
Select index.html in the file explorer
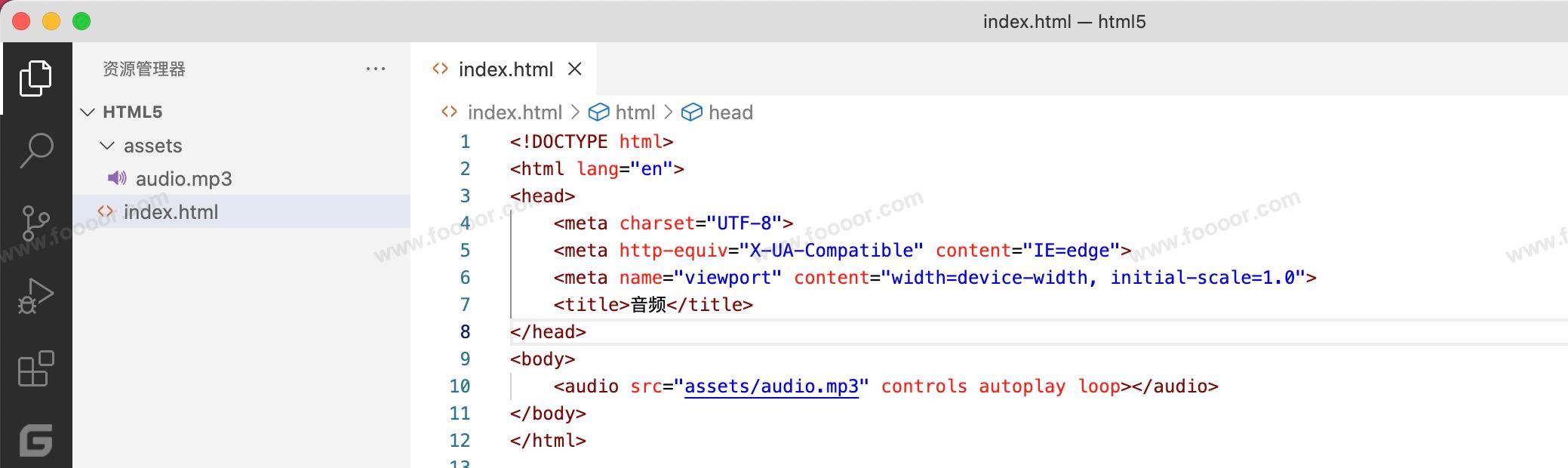click(171, 212)
